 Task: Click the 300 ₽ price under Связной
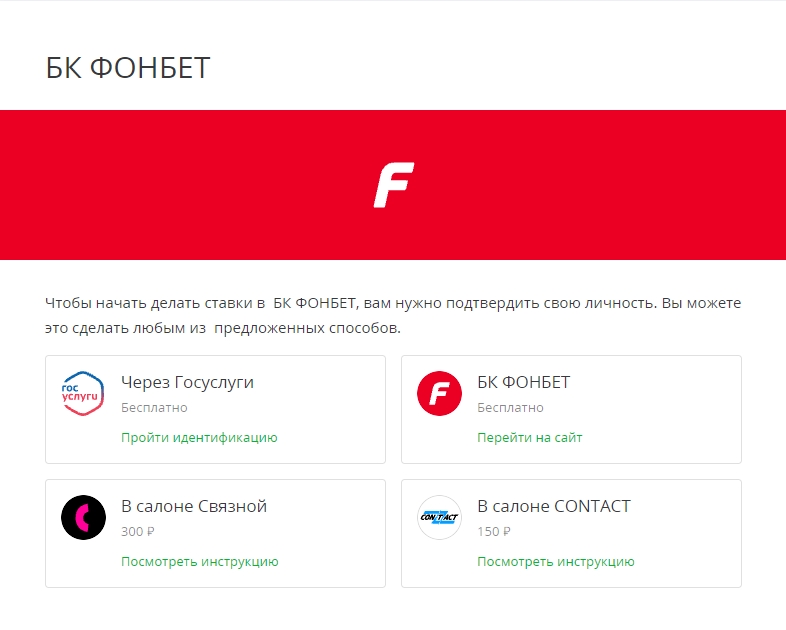138,532
